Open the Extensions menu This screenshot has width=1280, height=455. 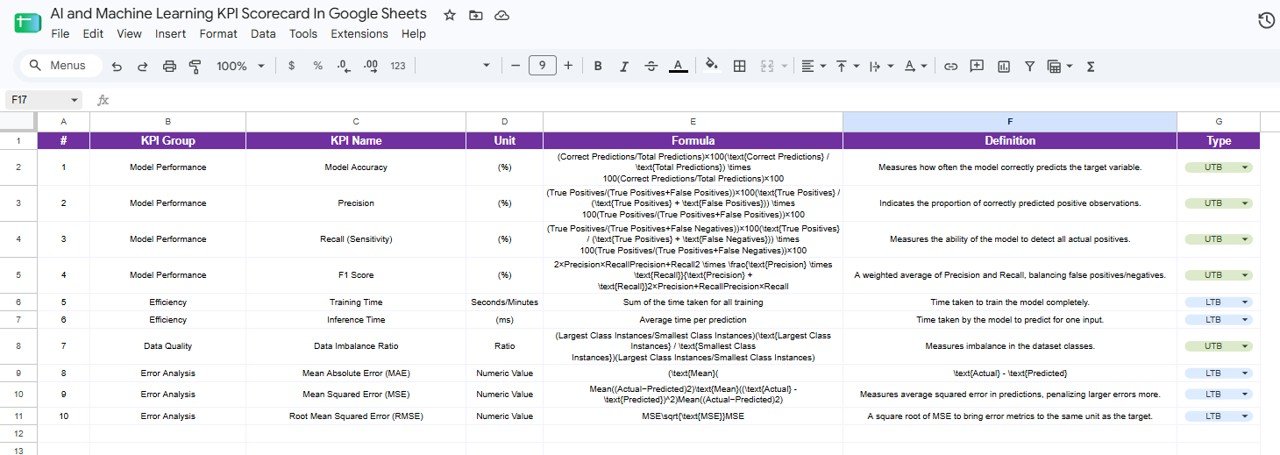click(359, 33)
